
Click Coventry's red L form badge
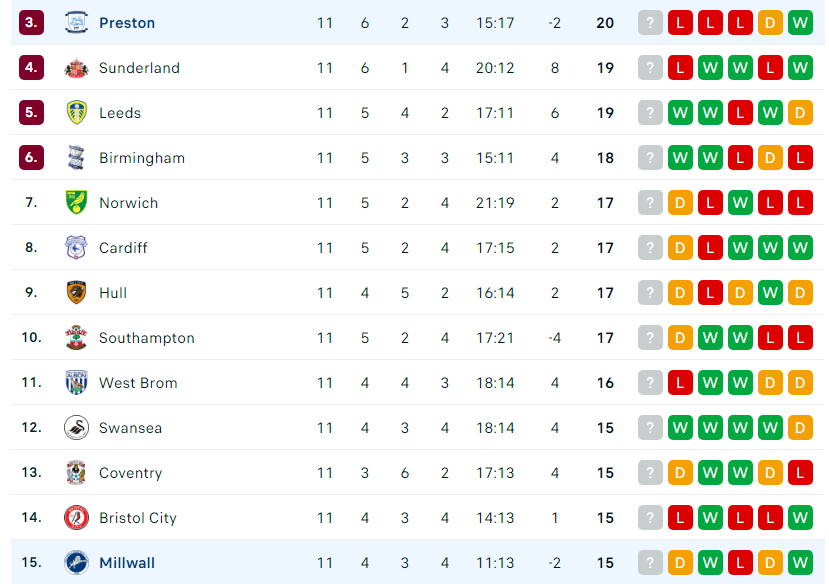click(800, 472)
